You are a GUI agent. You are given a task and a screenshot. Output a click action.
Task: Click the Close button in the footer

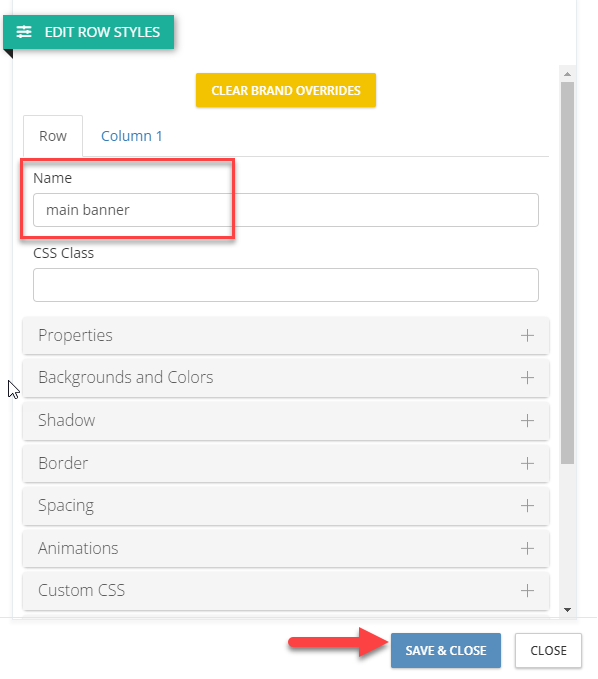[x=548, y=650]
